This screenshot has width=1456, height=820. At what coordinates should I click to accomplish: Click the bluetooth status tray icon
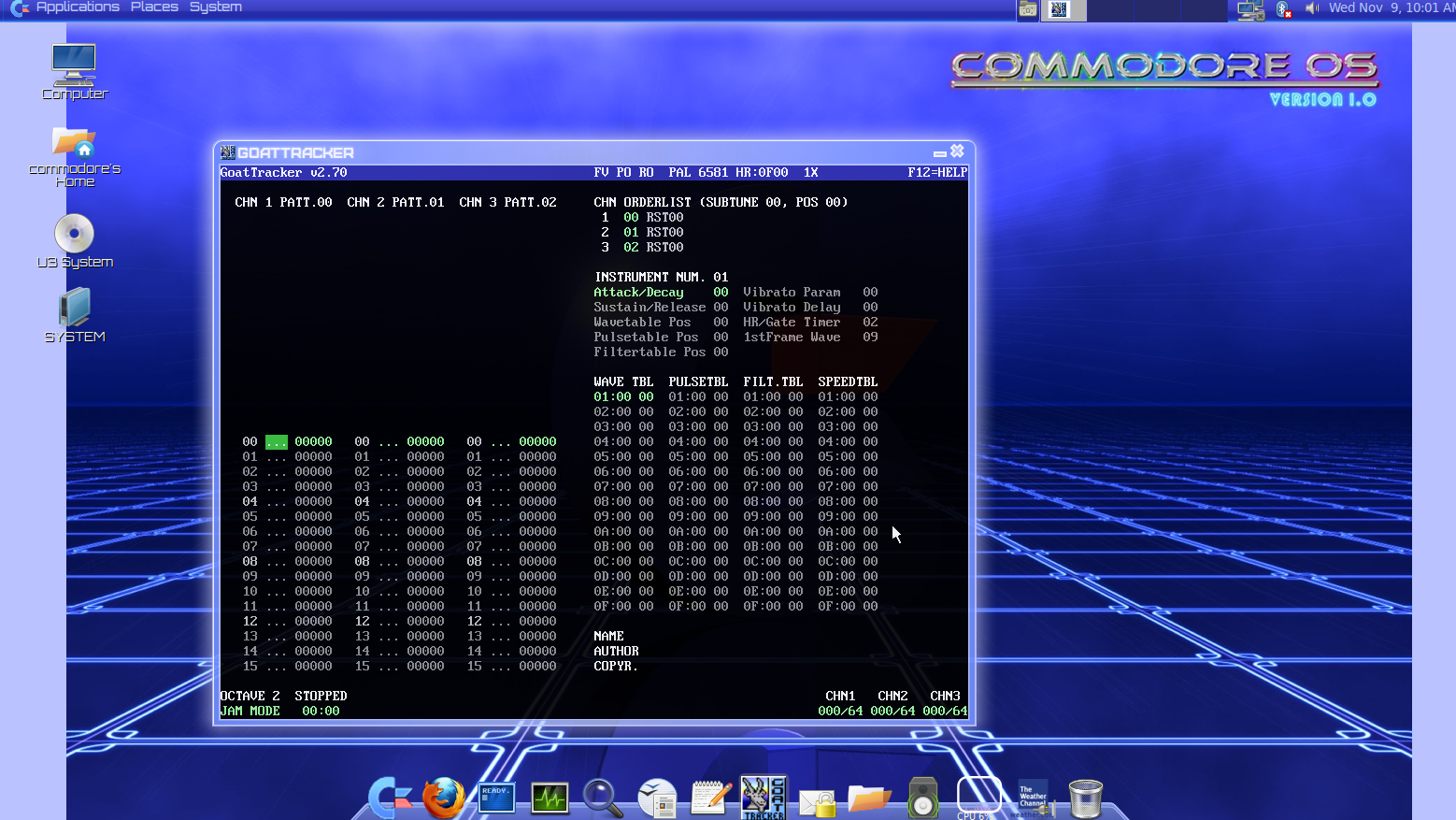[x=1281, y=8]
